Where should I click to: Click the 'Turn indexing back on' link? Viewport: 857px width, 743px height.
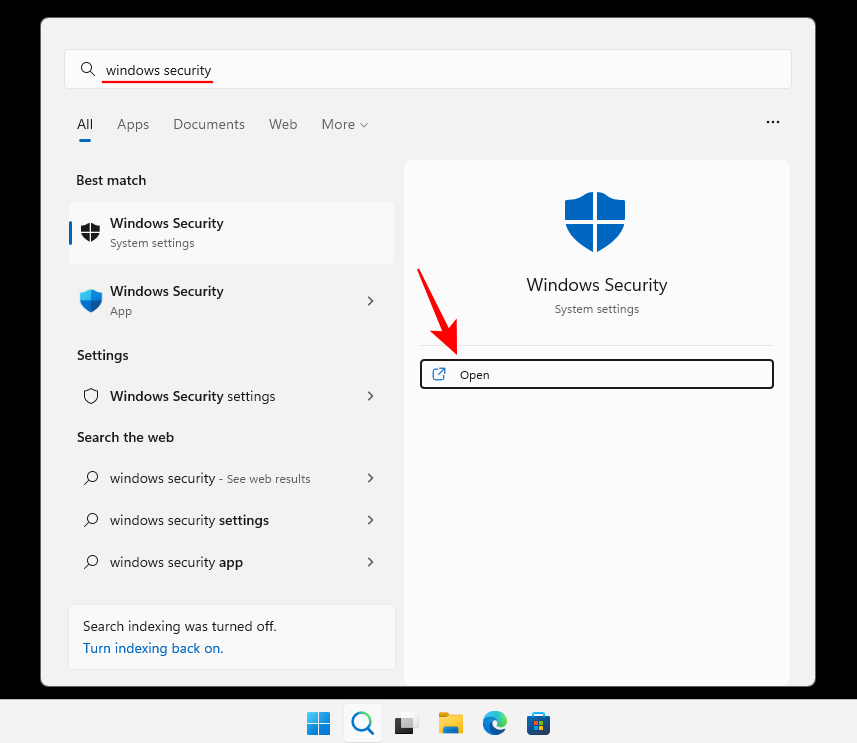(152, 648)
